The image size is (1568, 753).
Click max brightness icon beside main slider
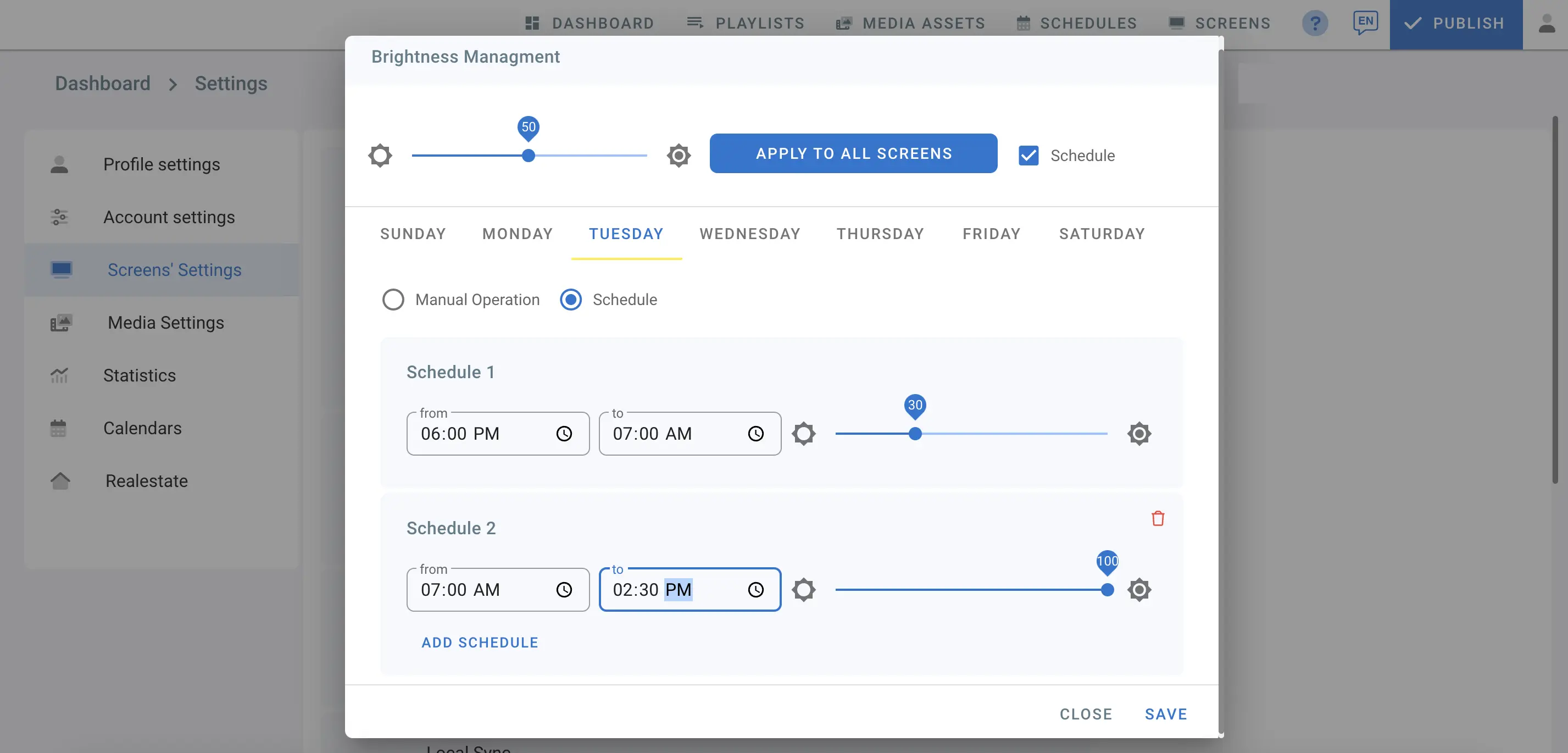pyautogui.click(x=678, y=155)
